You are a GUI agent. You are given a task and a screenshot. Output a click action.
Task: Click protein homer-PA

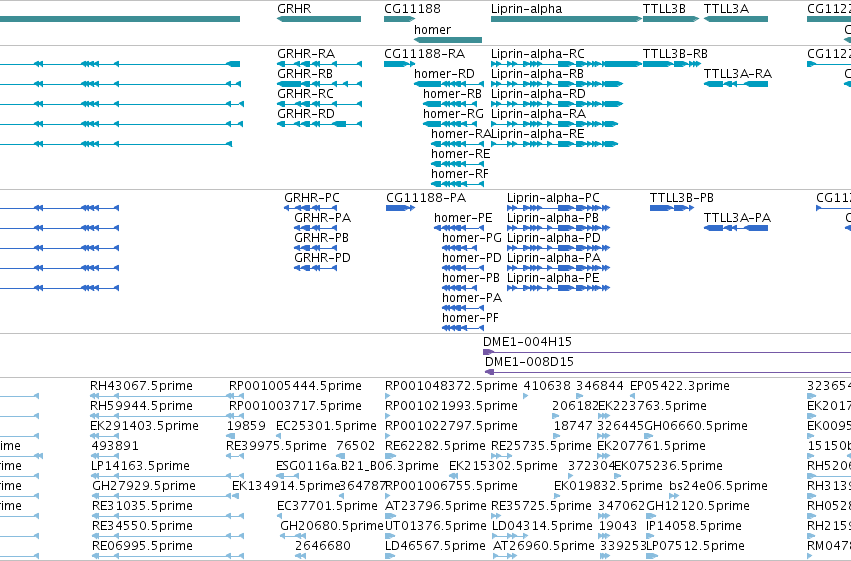click(472, 298)
